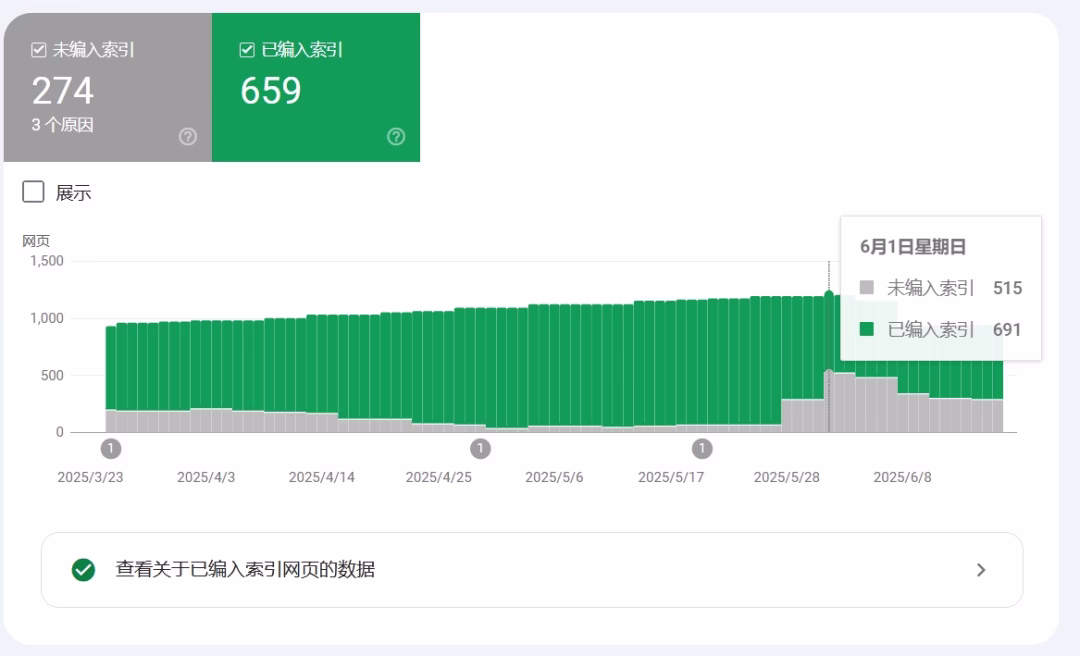This screenshot has height=656, width=1080.
Task: Click the 6月1日星期日 tooltip heading
Action: pos(913,247)
